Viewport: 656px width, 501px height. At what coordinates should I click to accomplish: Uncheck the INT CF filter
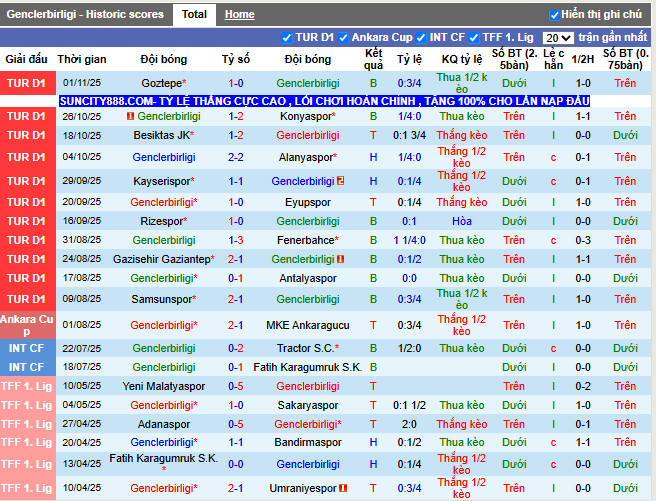421,38
